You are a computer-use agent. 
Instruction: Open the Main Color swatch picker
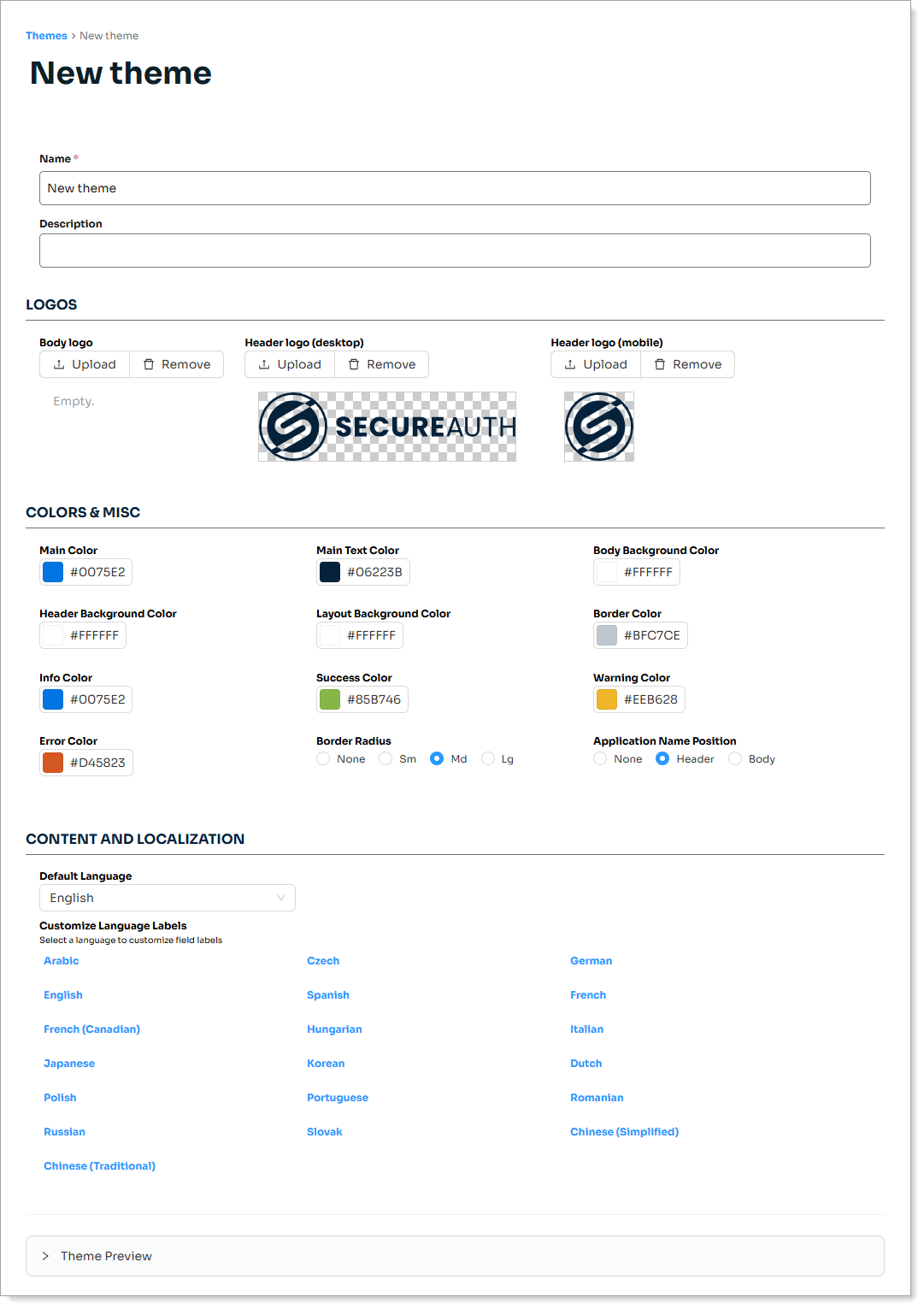click(x=52, y=571)
